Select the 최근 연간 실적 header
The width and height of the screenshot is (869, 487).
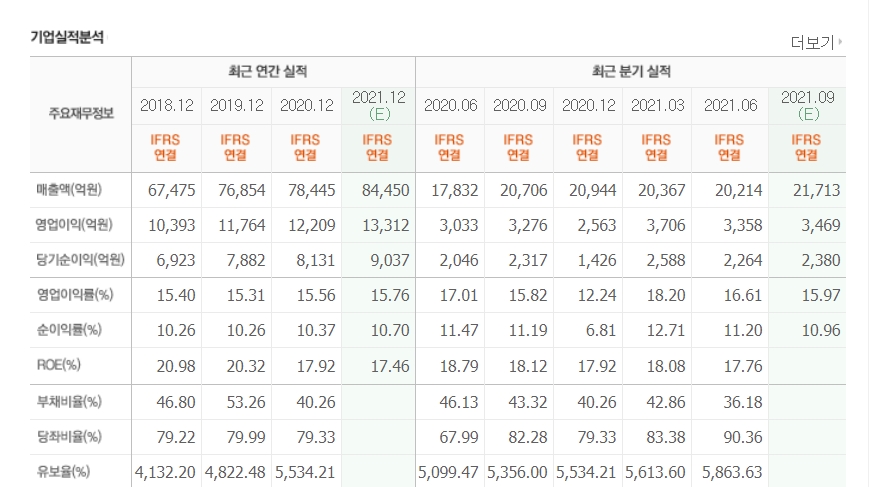pos(268,71)
